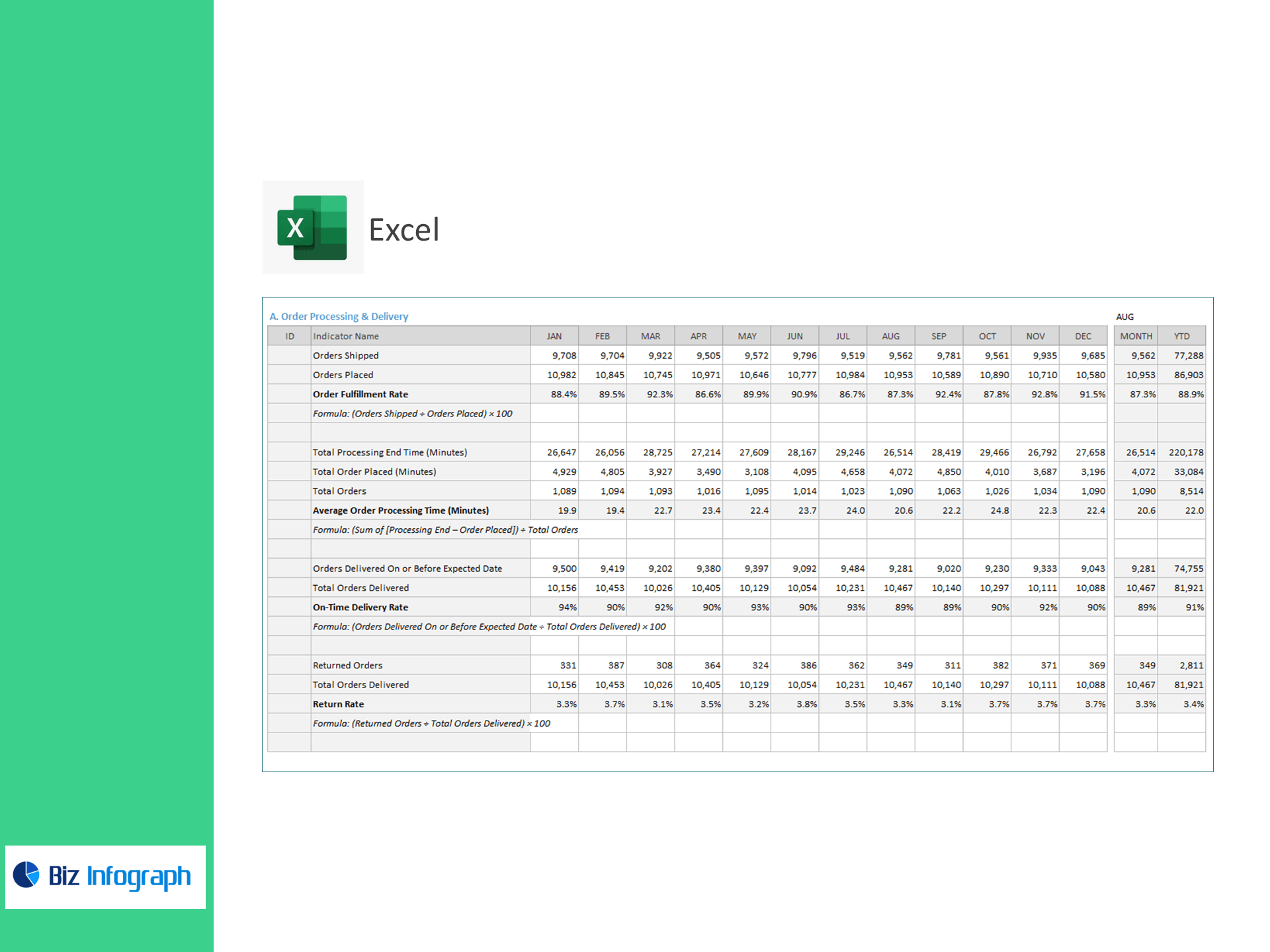The width and height of the screenshot is (1270, 952).
Task: Click the Biz Infograph brand text
Action: click(120, 877)
